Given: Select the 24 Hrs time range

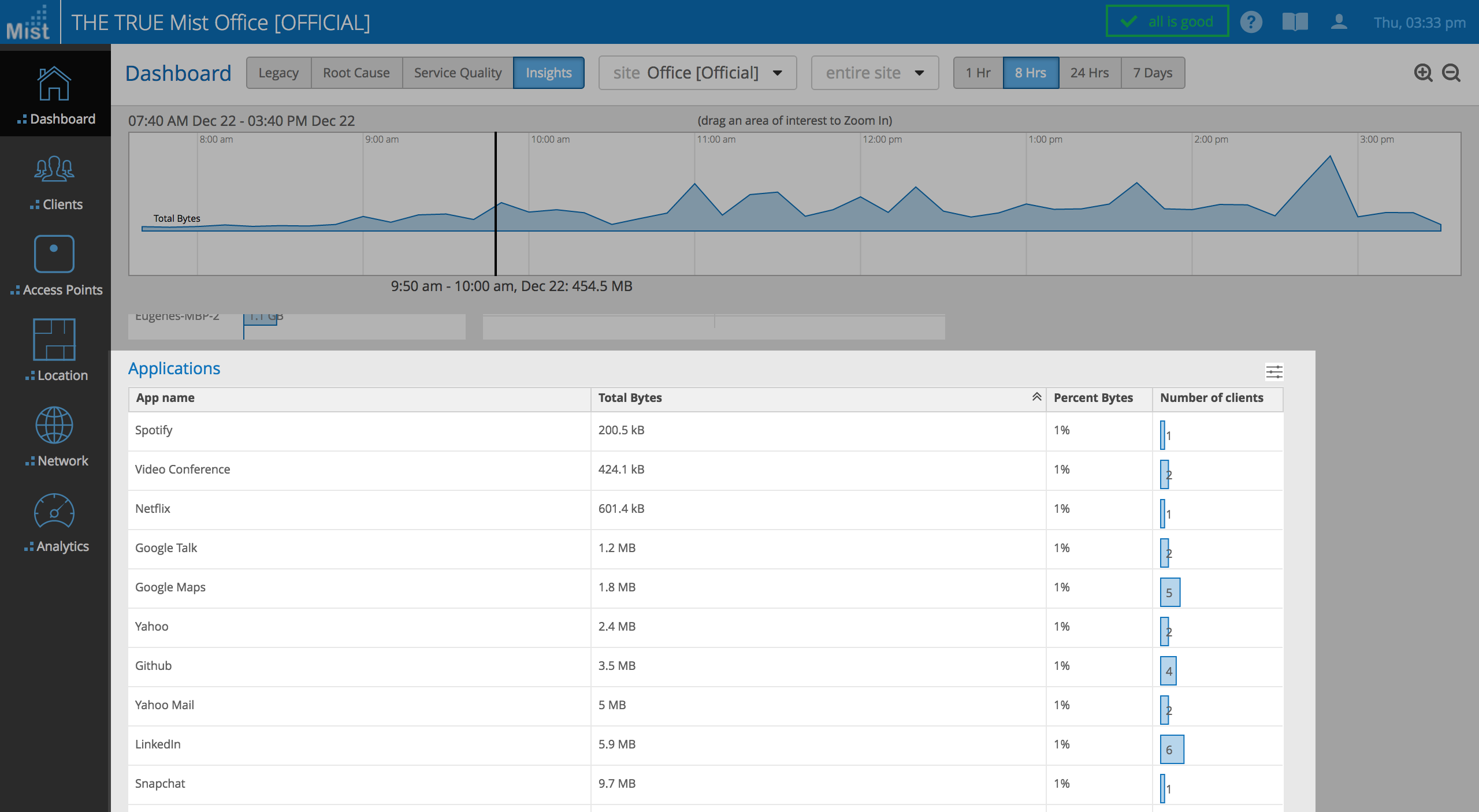Looking at the screenshot, I should point(1089,73).
